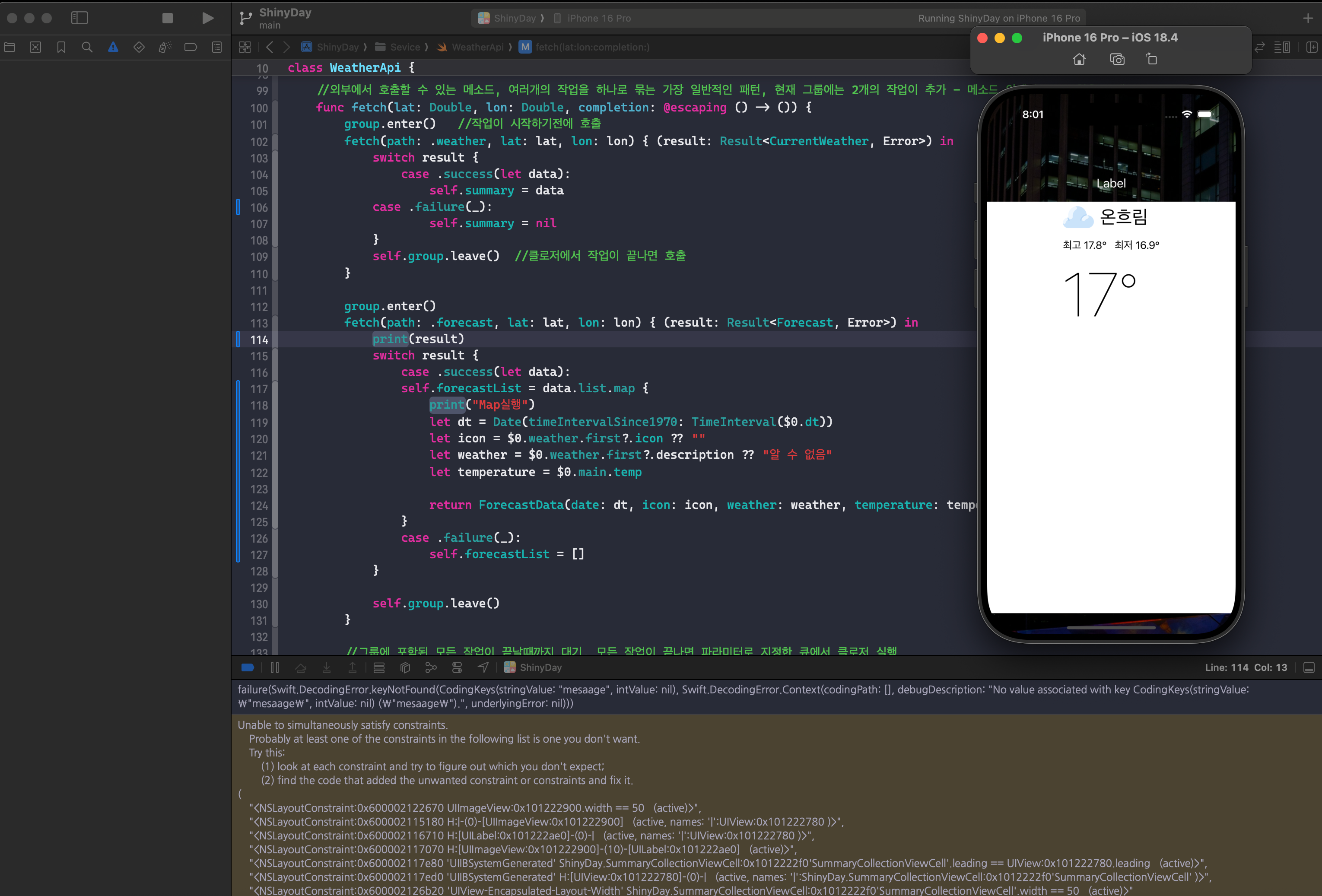
Task: Open the Sevice folder jump bar item
Action: [398, 47]
